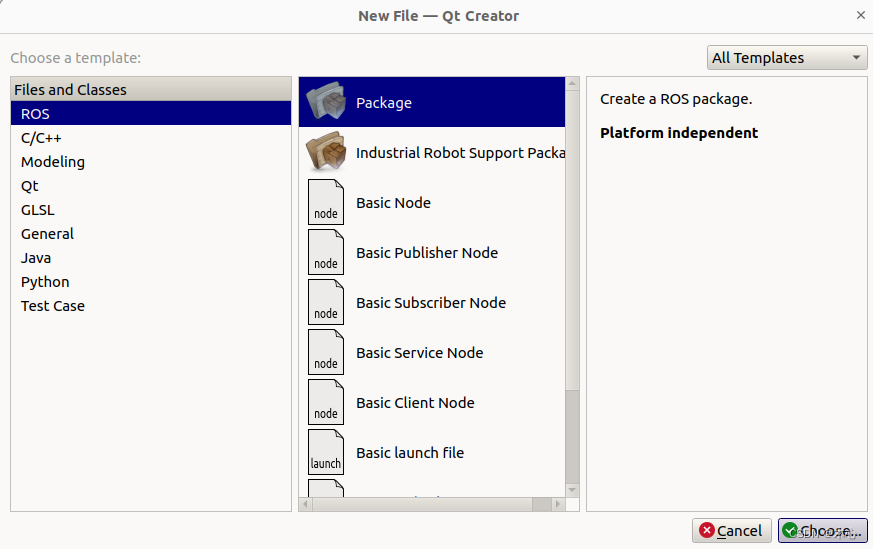Click template list scroll up arrow

[572, 84]
